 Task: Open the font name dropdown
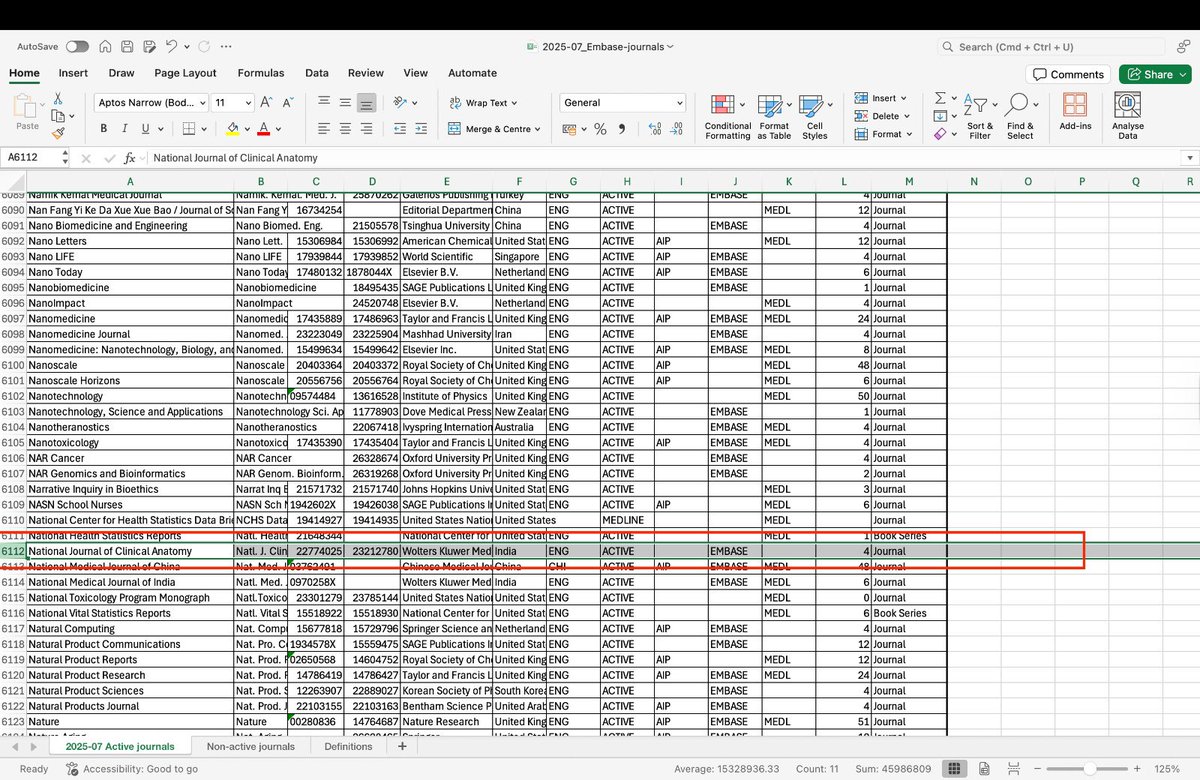click(x=201, y=102)
